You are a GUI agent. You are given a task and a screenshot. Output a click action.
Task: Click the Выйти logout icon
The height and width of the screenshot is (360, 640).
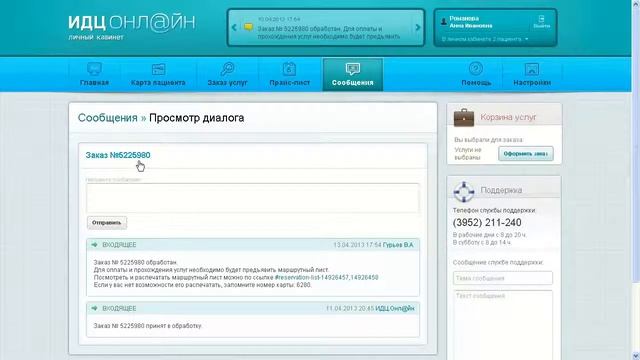pyautogui.click(x=542, y=19)
